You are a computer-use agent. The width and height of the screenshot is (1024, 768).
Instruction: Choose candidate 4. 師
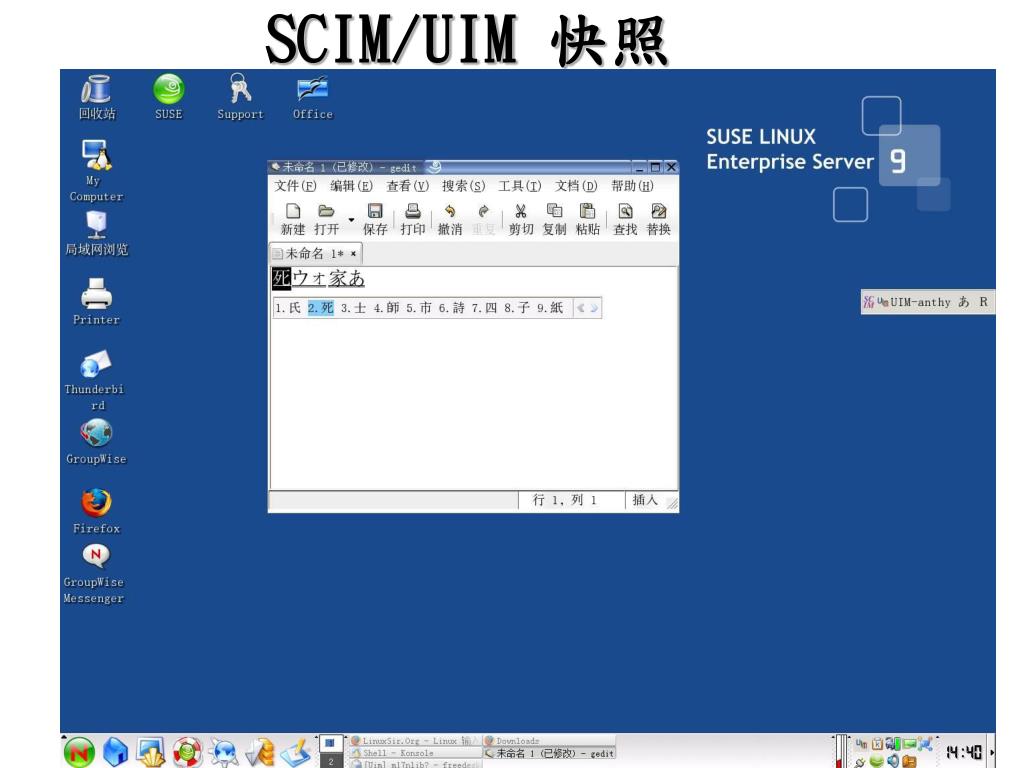tap(386, 308)
